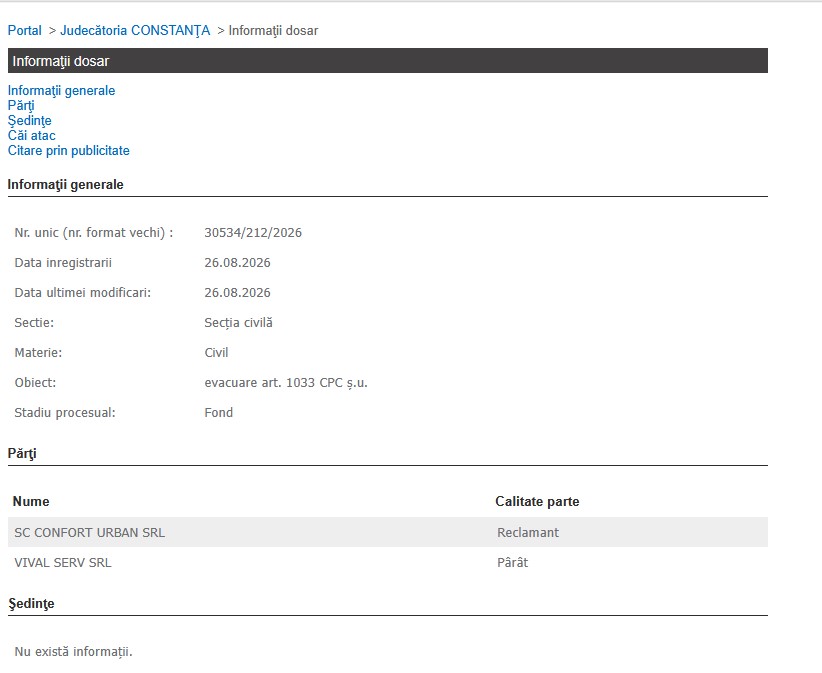The height and width of the screenshot is (673, 822).
Task: Click the Data ultimei modificari label
Action: point(83,292)
